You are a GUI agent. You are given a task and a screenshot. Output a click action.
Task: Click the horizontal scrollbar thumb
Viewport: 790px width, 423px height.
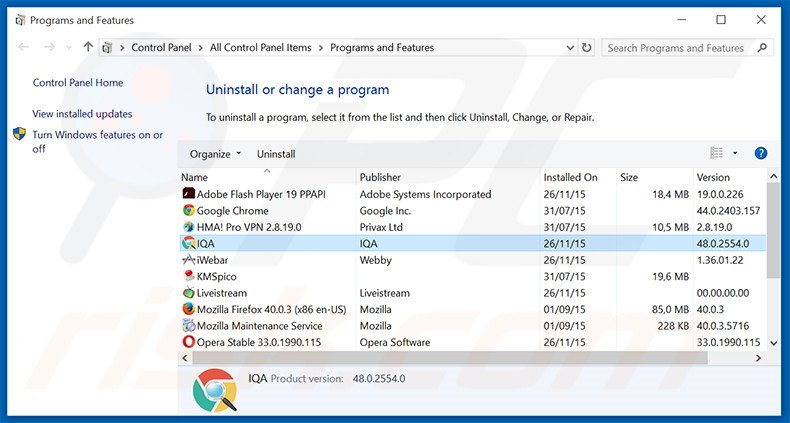[449, 358]
